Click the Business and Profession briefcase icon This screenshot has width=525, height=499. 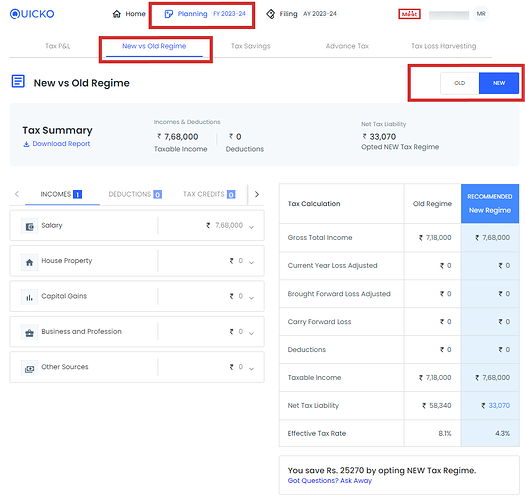[x=29, y=333]
